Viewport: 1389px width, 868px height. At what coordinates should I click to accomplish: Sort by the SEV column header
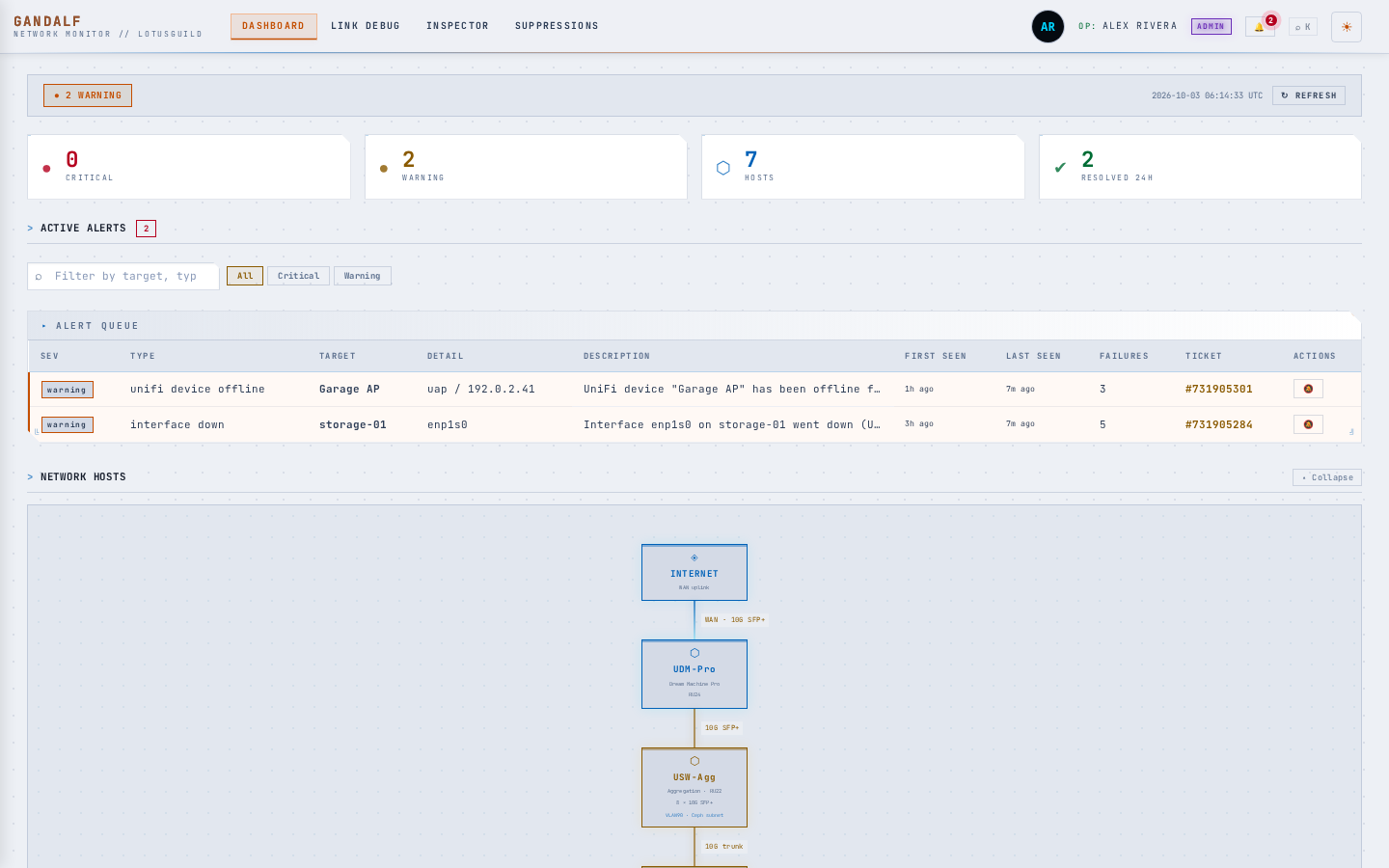[50, 356]
